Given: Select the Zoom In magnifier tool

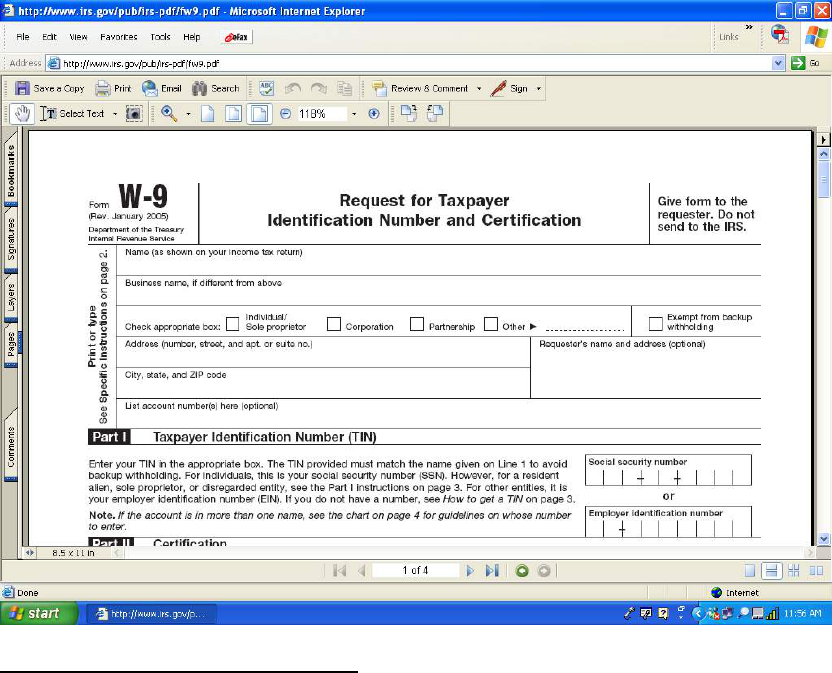Looking at the screenshot, I should coord(169,114).
